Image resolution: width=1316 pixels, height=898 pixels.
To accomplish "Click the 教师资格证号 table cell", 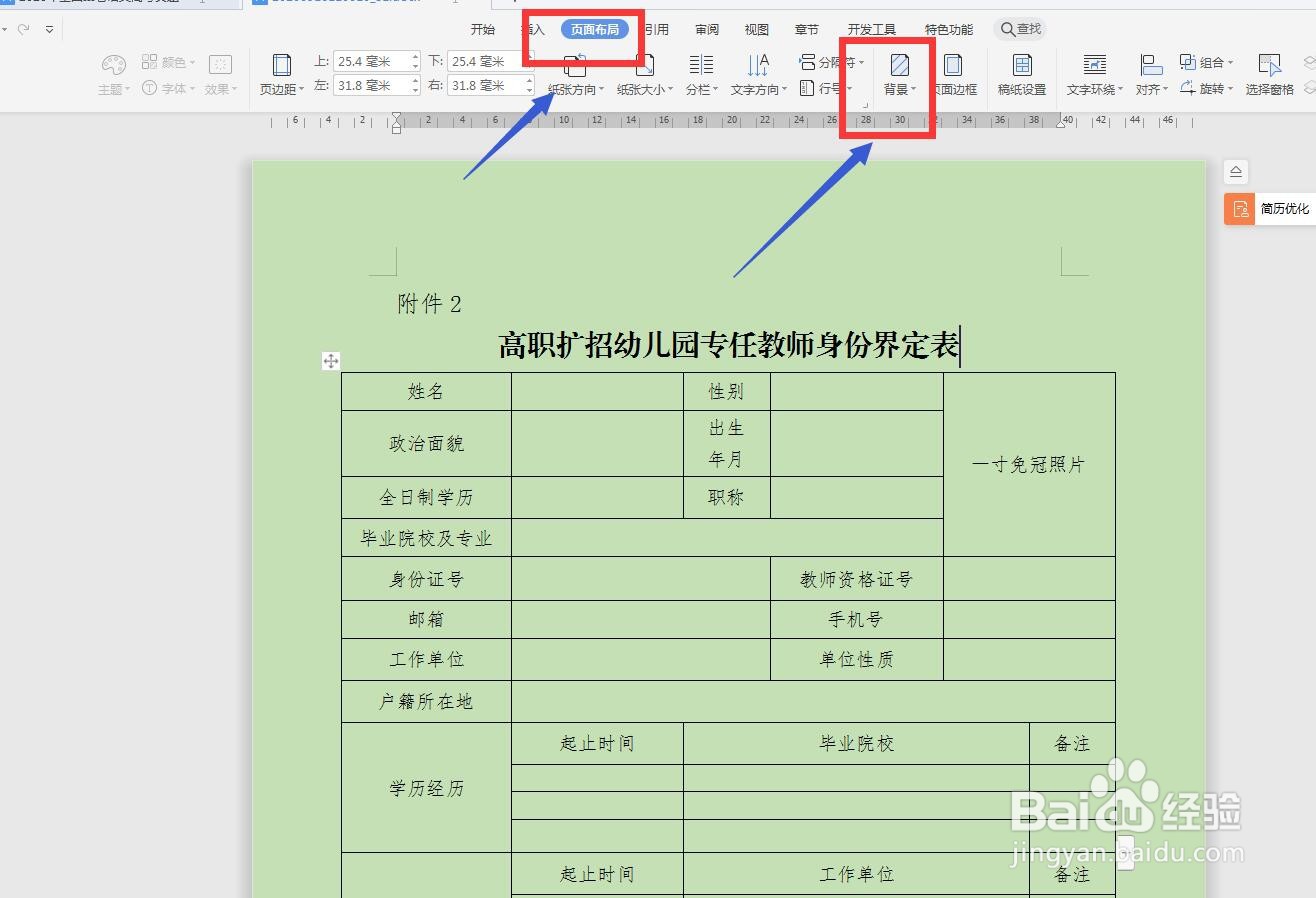I will pyautogui.click(x=857, y=579).
